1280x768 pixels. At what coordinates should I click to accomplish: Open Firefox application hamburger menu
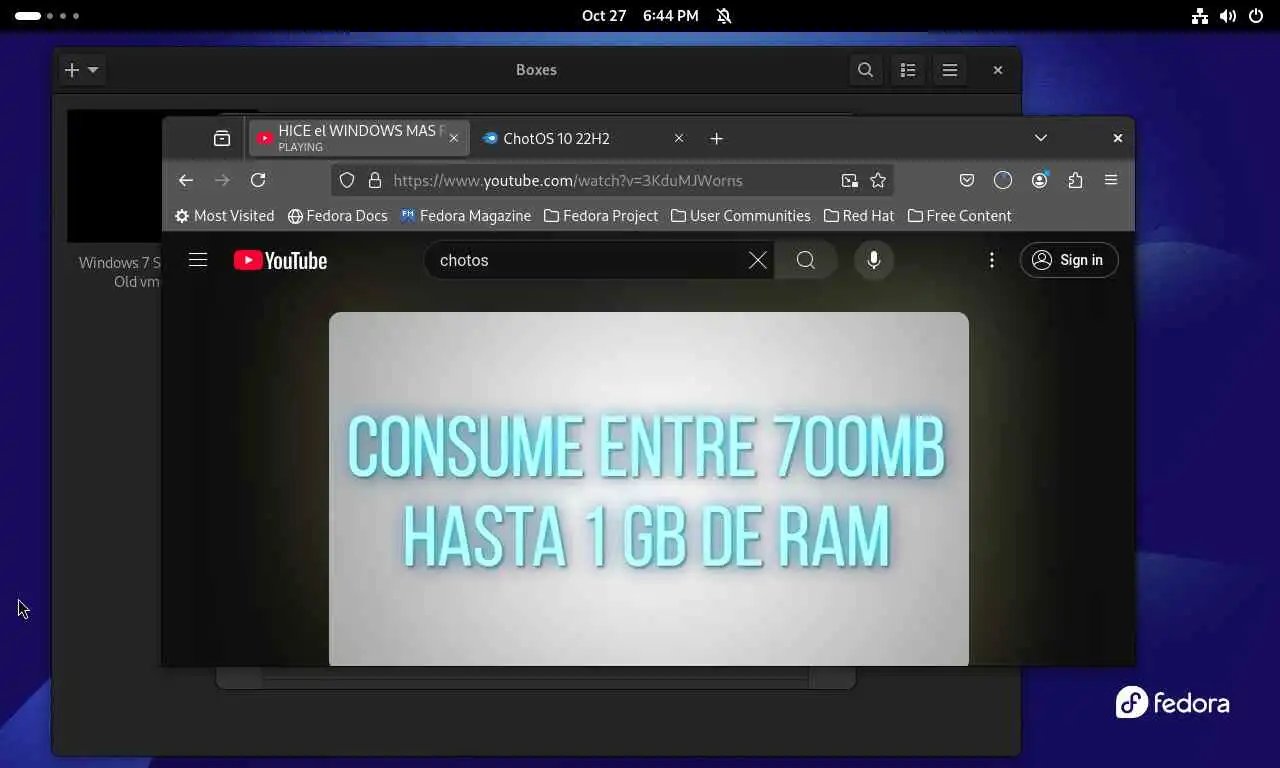click(1111, 180)
